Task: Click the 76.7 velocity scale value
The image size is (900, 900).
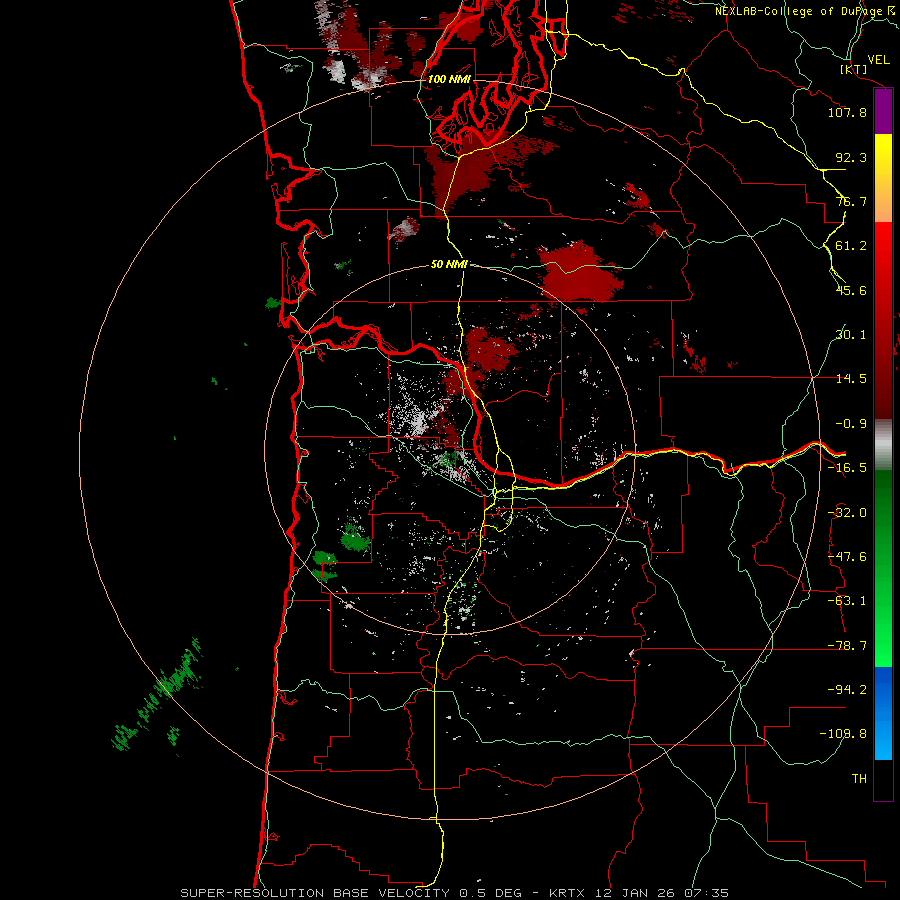Action: (x=851, y=201)
